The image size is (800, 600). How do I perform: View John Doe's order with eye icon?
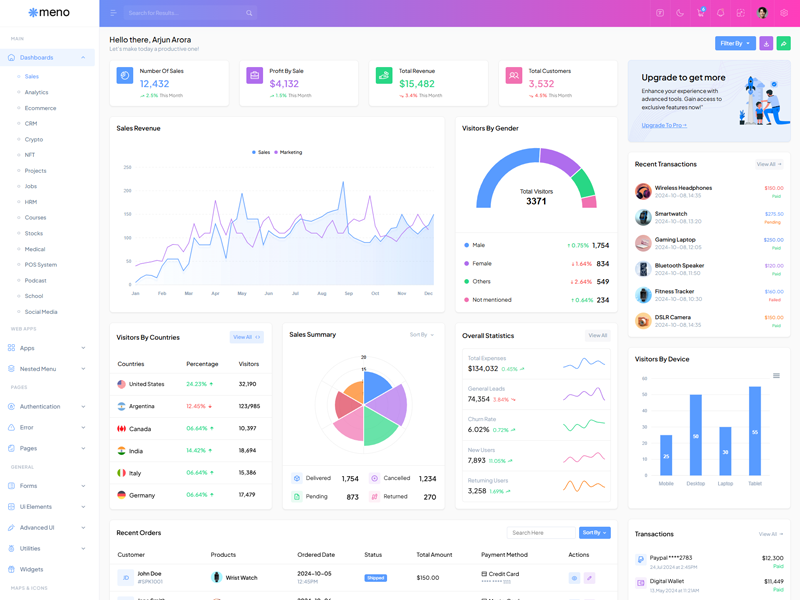click(574, 578)
